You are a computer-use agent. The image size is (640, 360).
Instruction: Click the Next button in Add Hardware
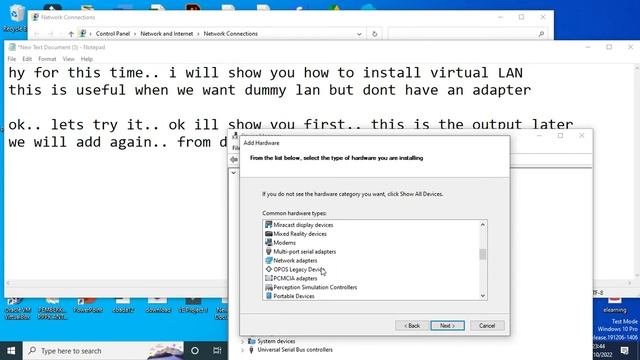447,326
